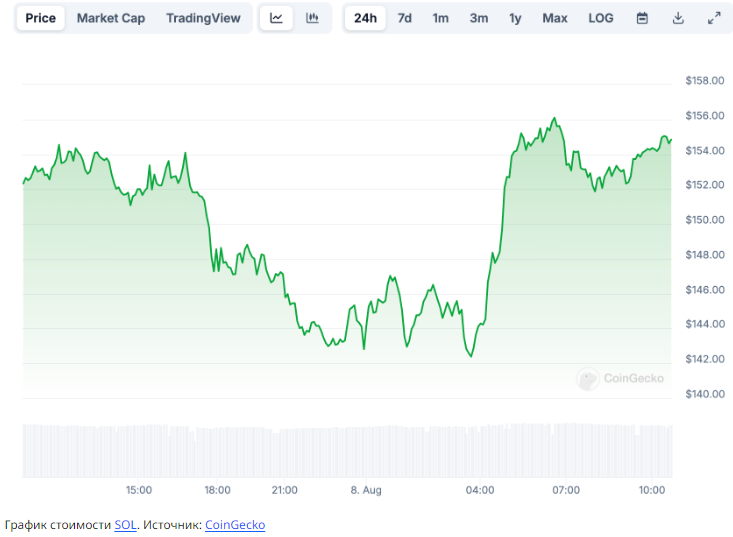Screen dimensions: 733x537
Task: Choose the 7d time range
Action: [404, 18]
